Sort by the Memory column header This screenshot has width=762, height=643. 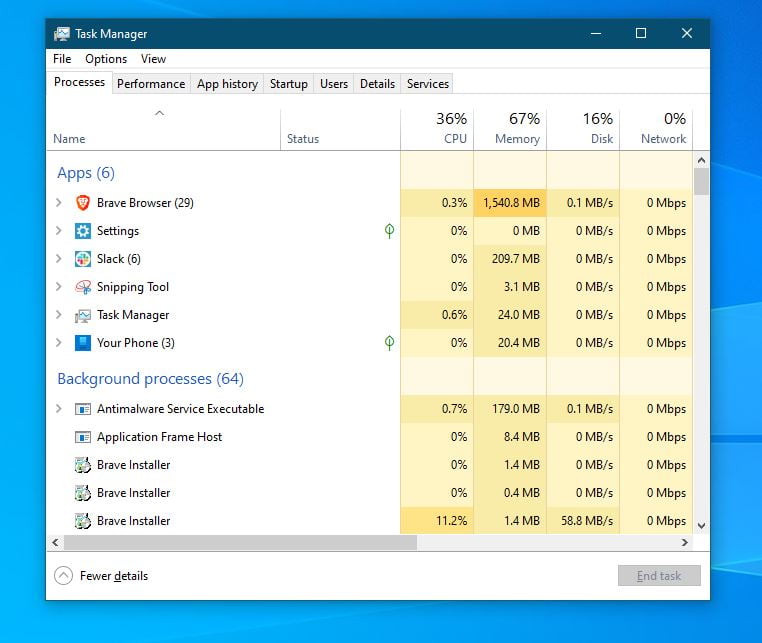tap(510, 129)
